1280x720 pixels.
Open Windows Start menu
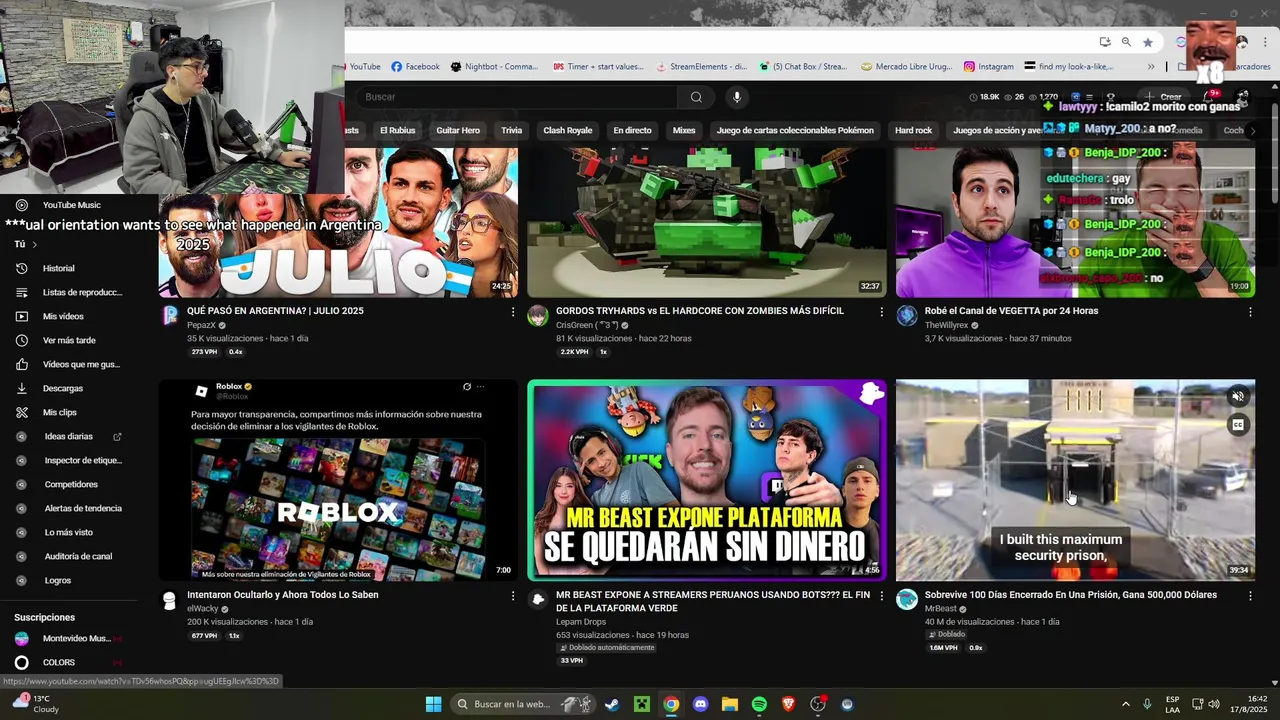coord(433,704)
